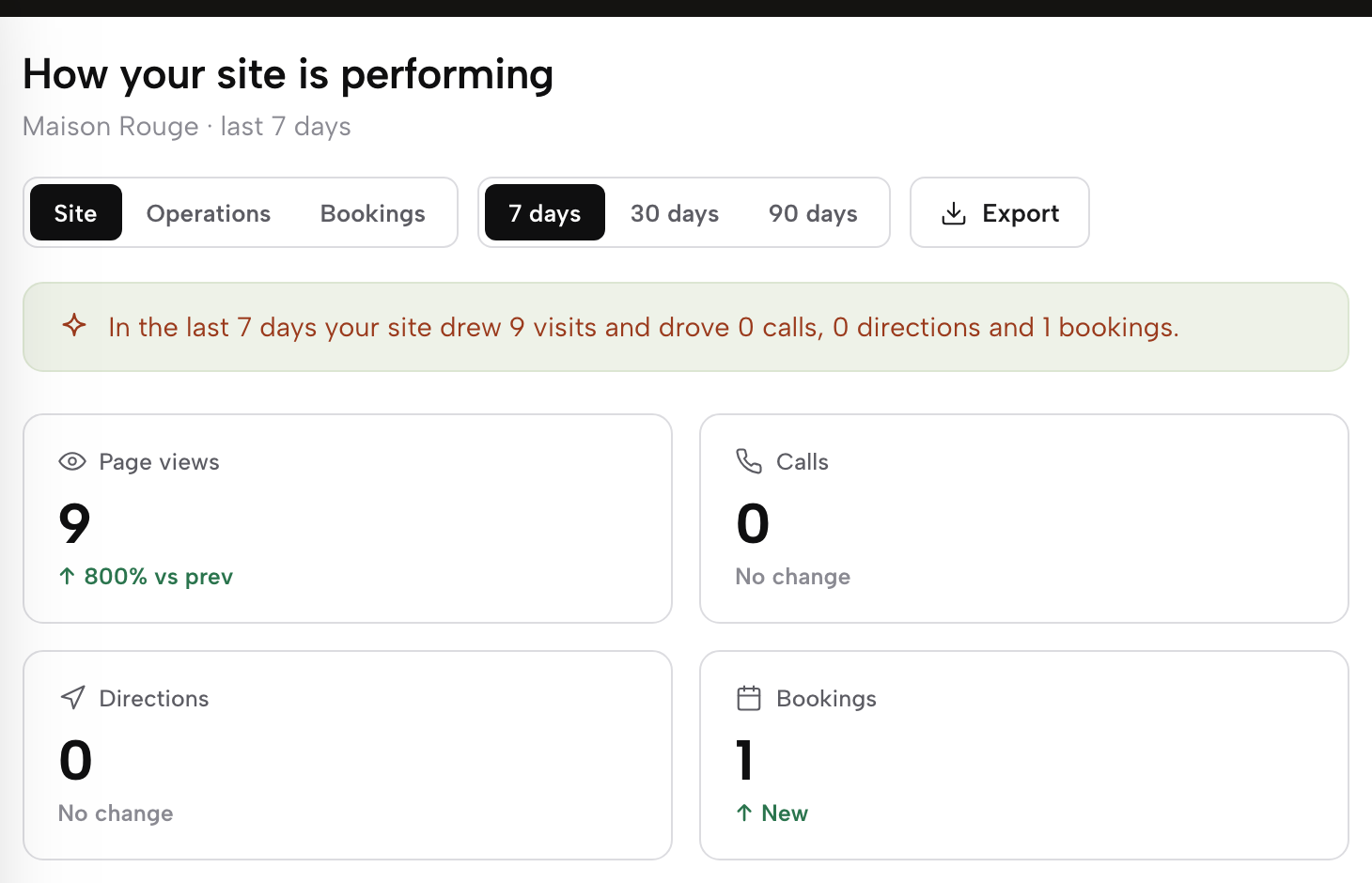Switch range to 30 days
This screenshot has height=883, width=1372.
pyautogui.click(x=675, y=212)
